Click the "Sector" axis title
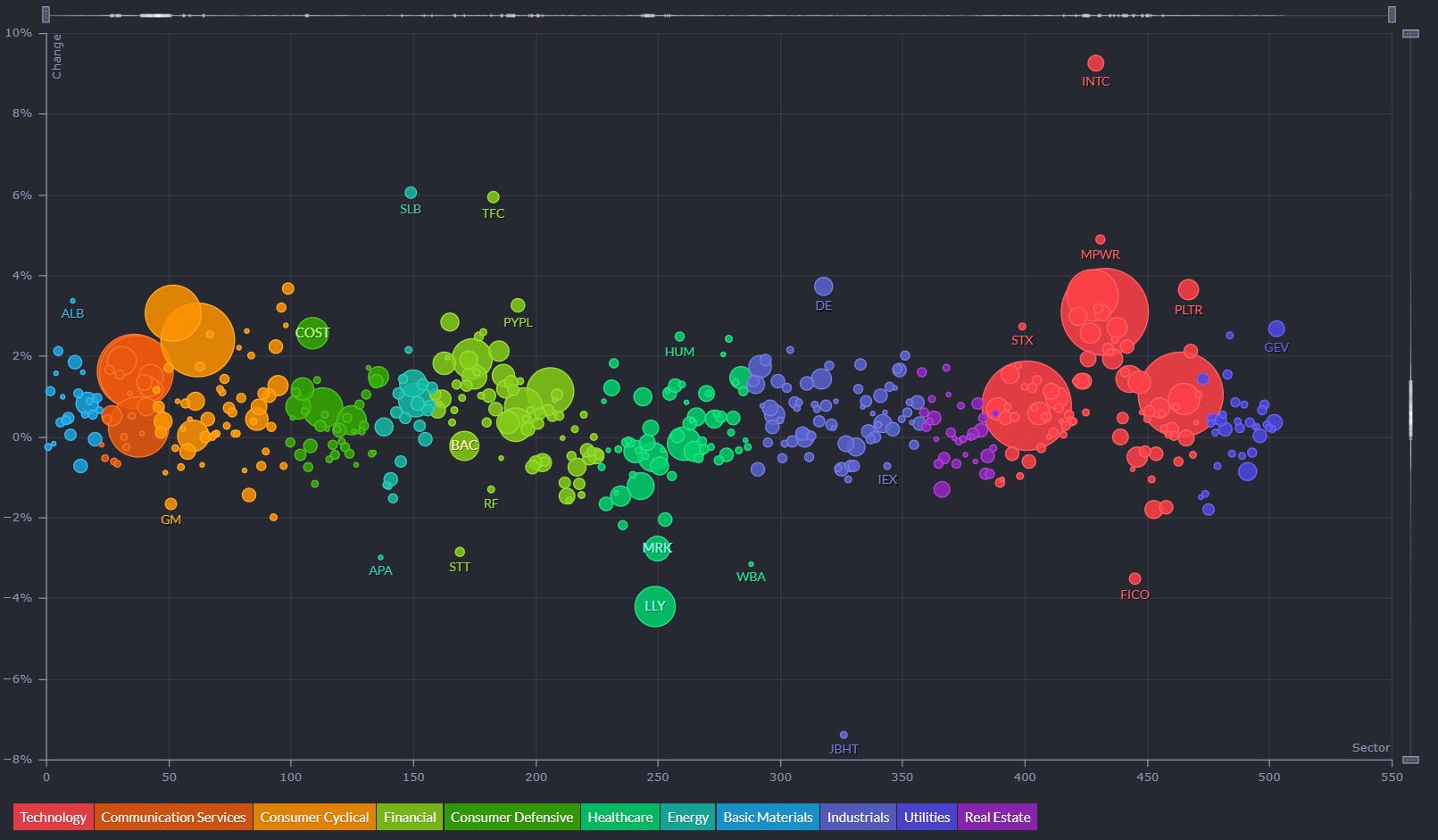1438x840 pixels. pos(1371,748)
